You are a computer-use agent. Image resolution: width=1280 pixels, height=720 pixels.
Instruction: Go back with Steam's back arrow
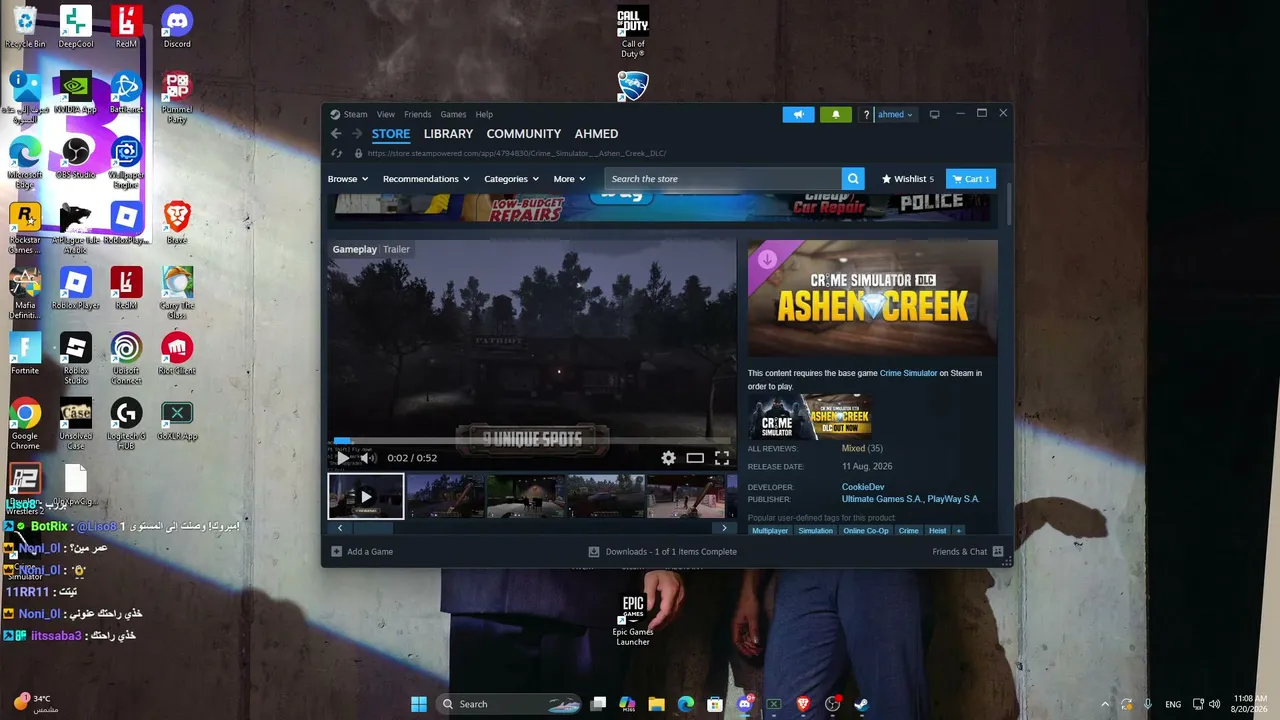tap(336, 134)
